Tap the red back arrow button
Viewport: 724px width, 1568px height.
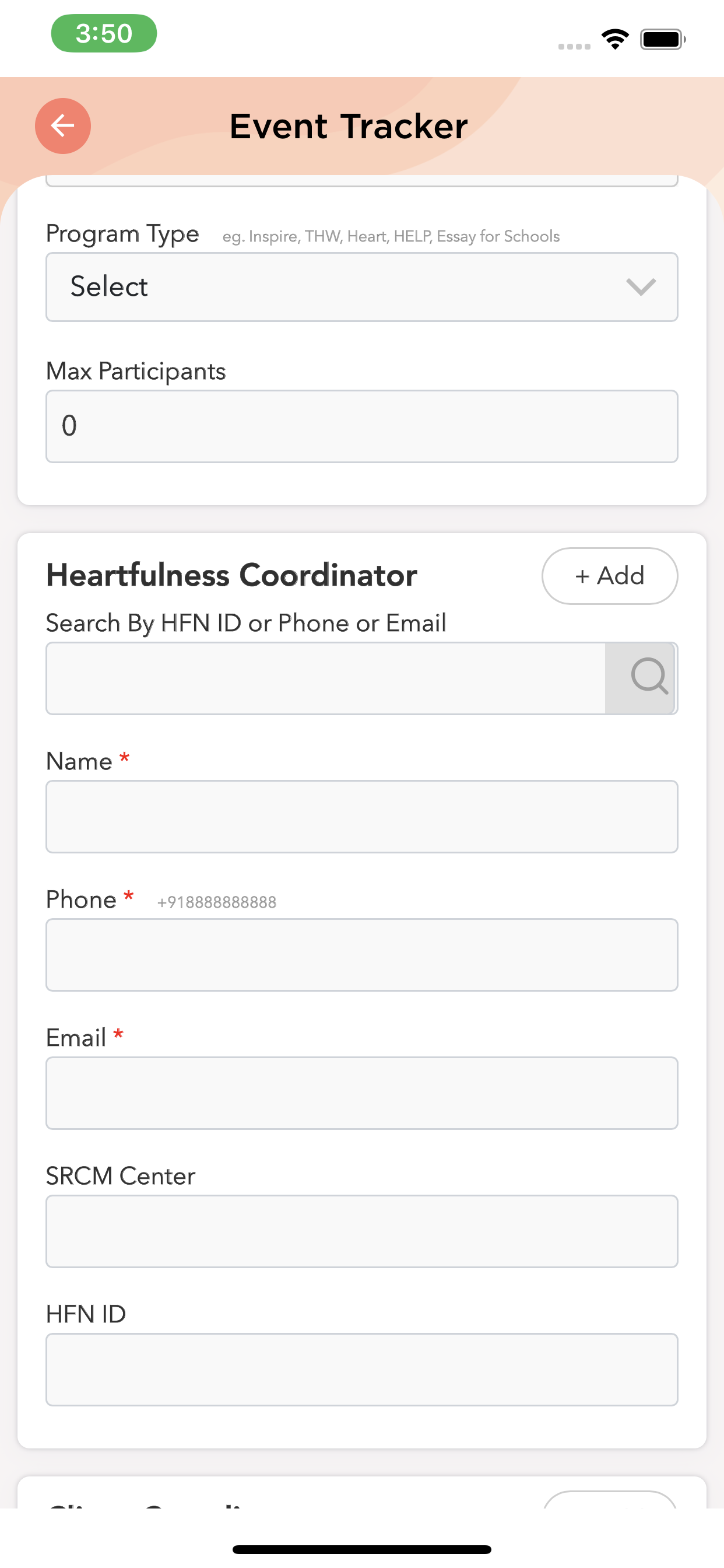[63, 126]
